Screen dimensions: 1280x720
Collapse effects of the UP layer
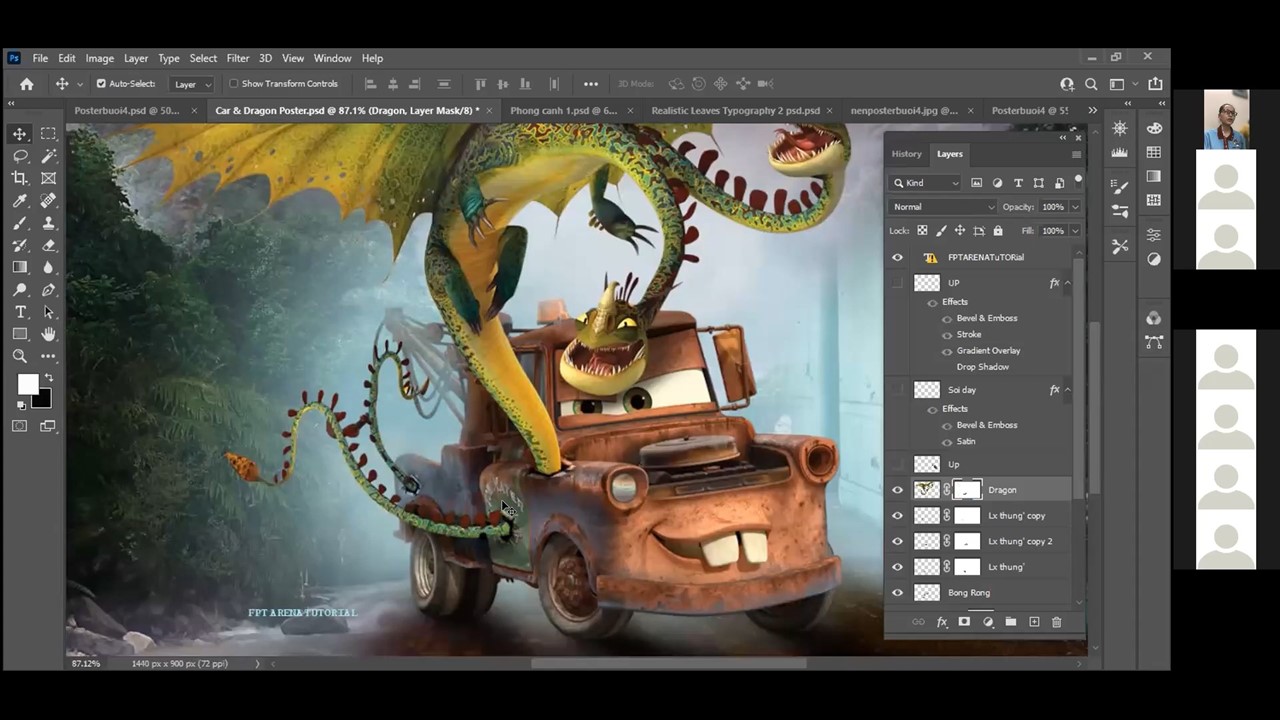point(1067,283)
